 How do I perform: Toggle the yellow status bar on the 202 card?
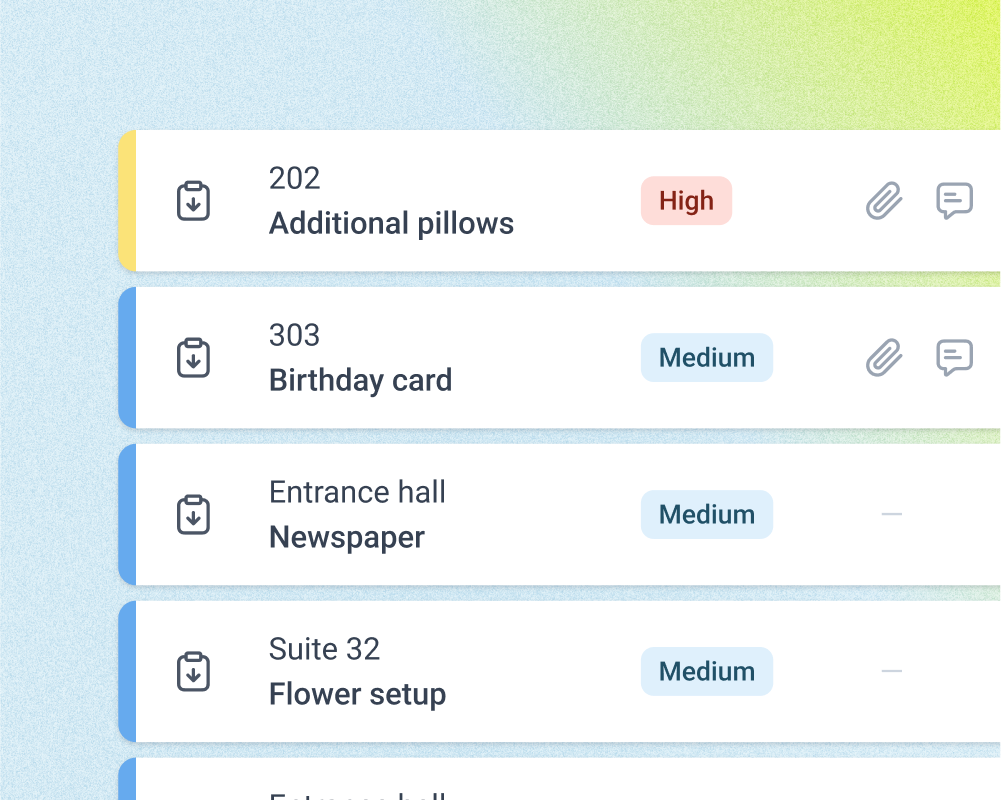click(129, 200)
